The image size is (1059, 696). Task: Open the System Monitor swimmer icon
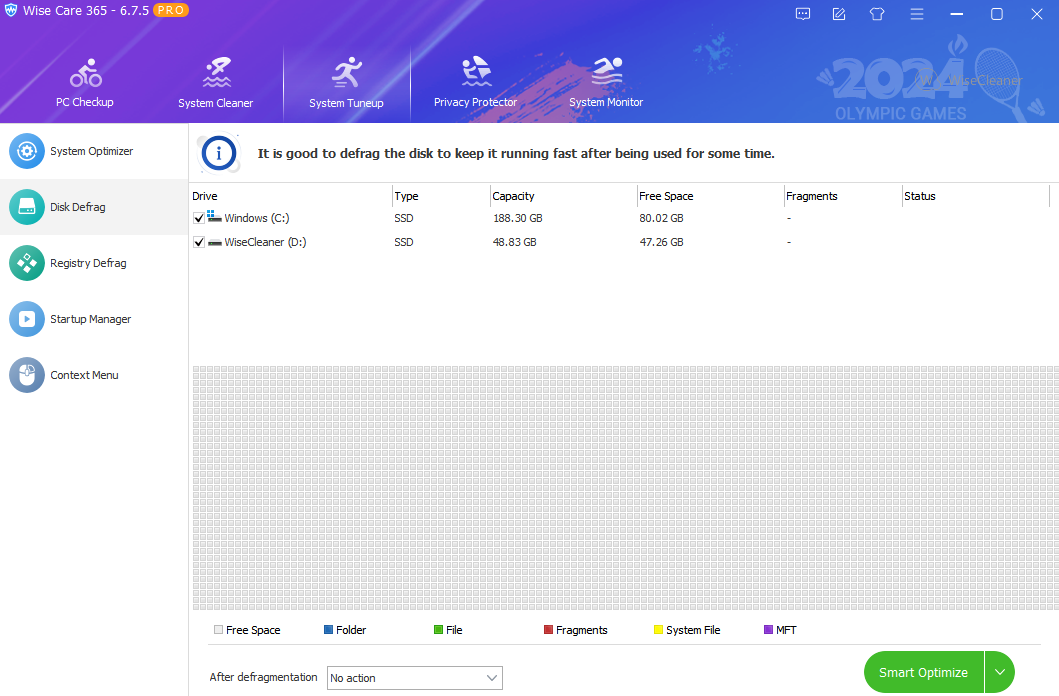coord(607,72)
